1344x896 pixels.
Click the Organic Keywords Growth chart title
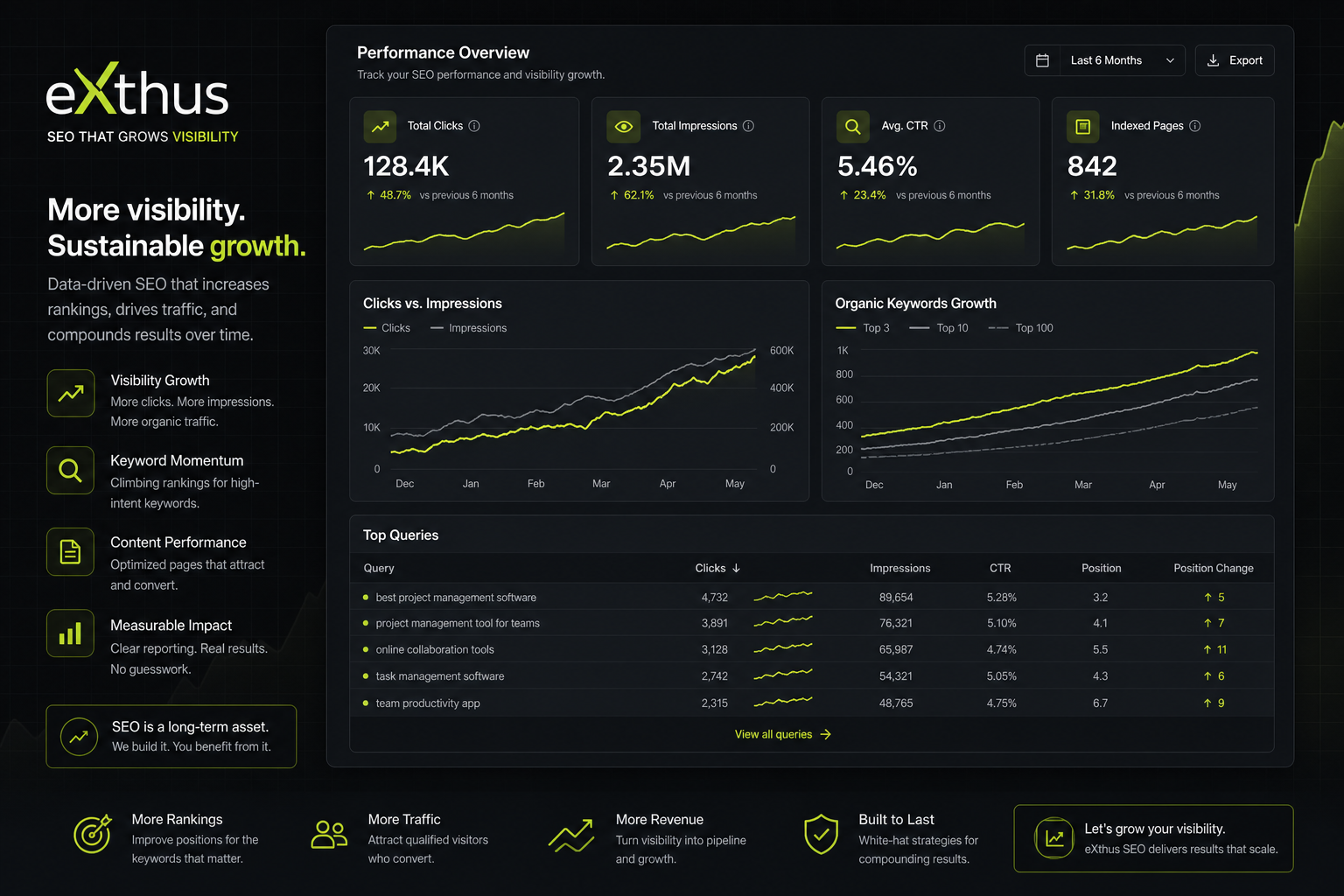click(x=915, y=304)
